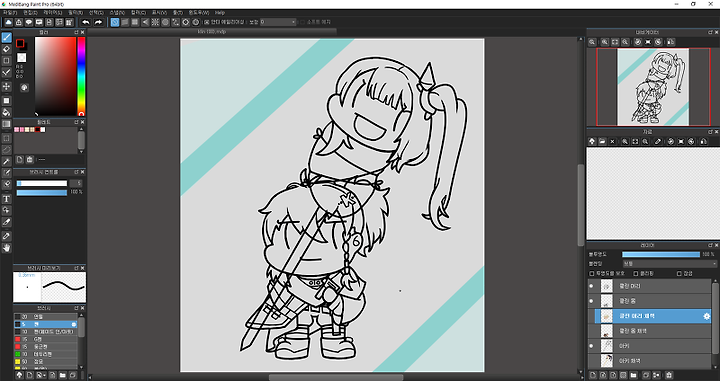
Task: Hide the topmost layer via its visibility dot
Action: 591,286
